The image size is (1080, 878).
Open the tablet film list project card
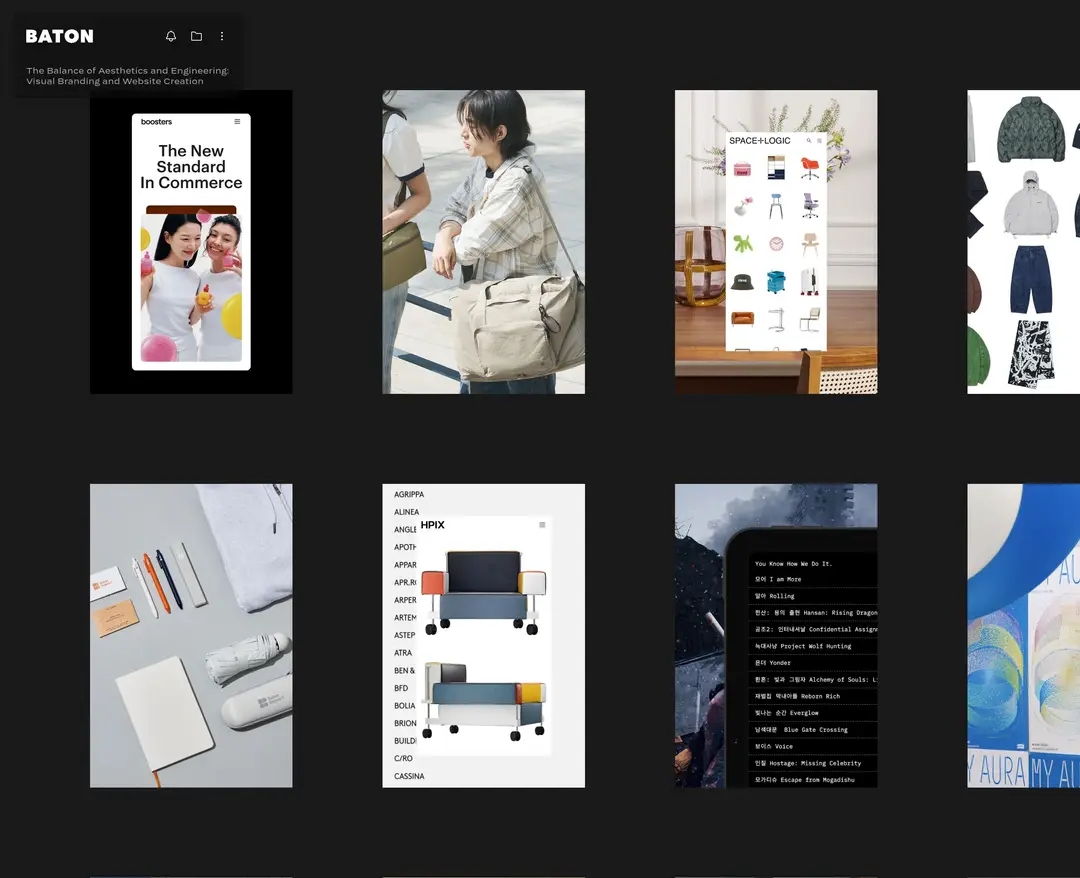776,636
